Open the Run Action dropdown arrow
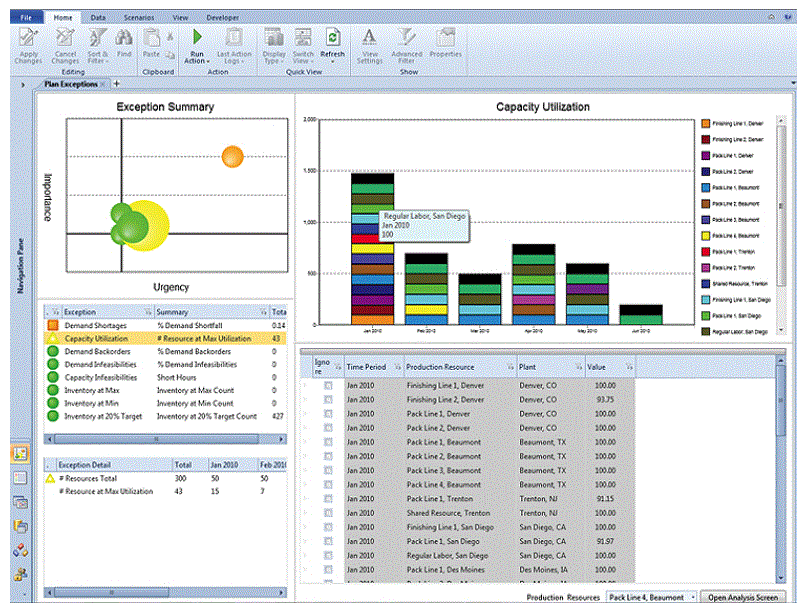Viewport: 805px width, 613px height. click(208, 62)
